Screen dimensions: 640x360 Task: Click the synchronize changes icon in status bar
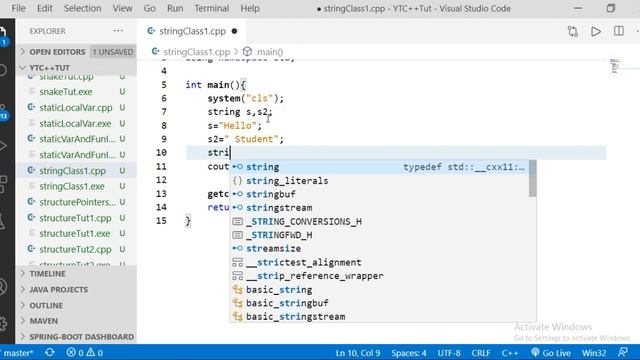click(x=50, y=352)
